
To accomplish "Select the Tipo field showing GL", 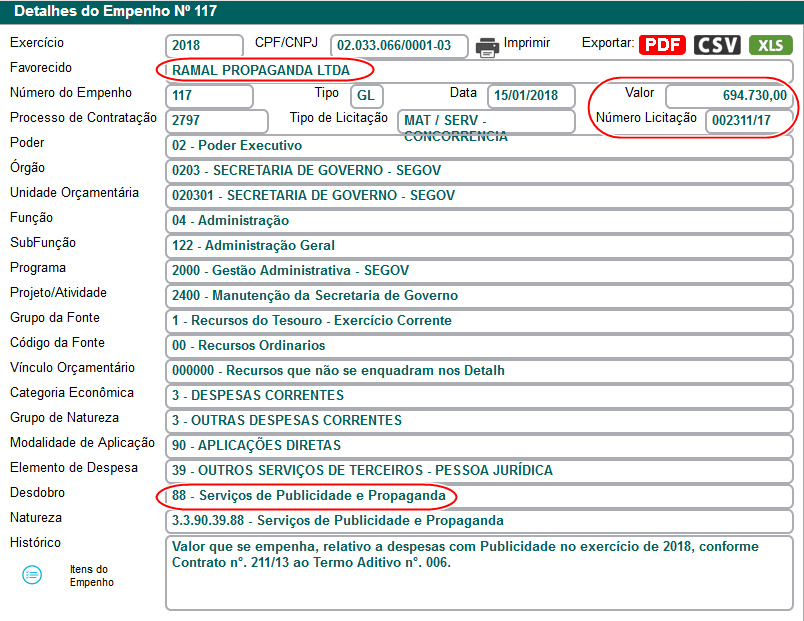I will (x=367, y=95).
